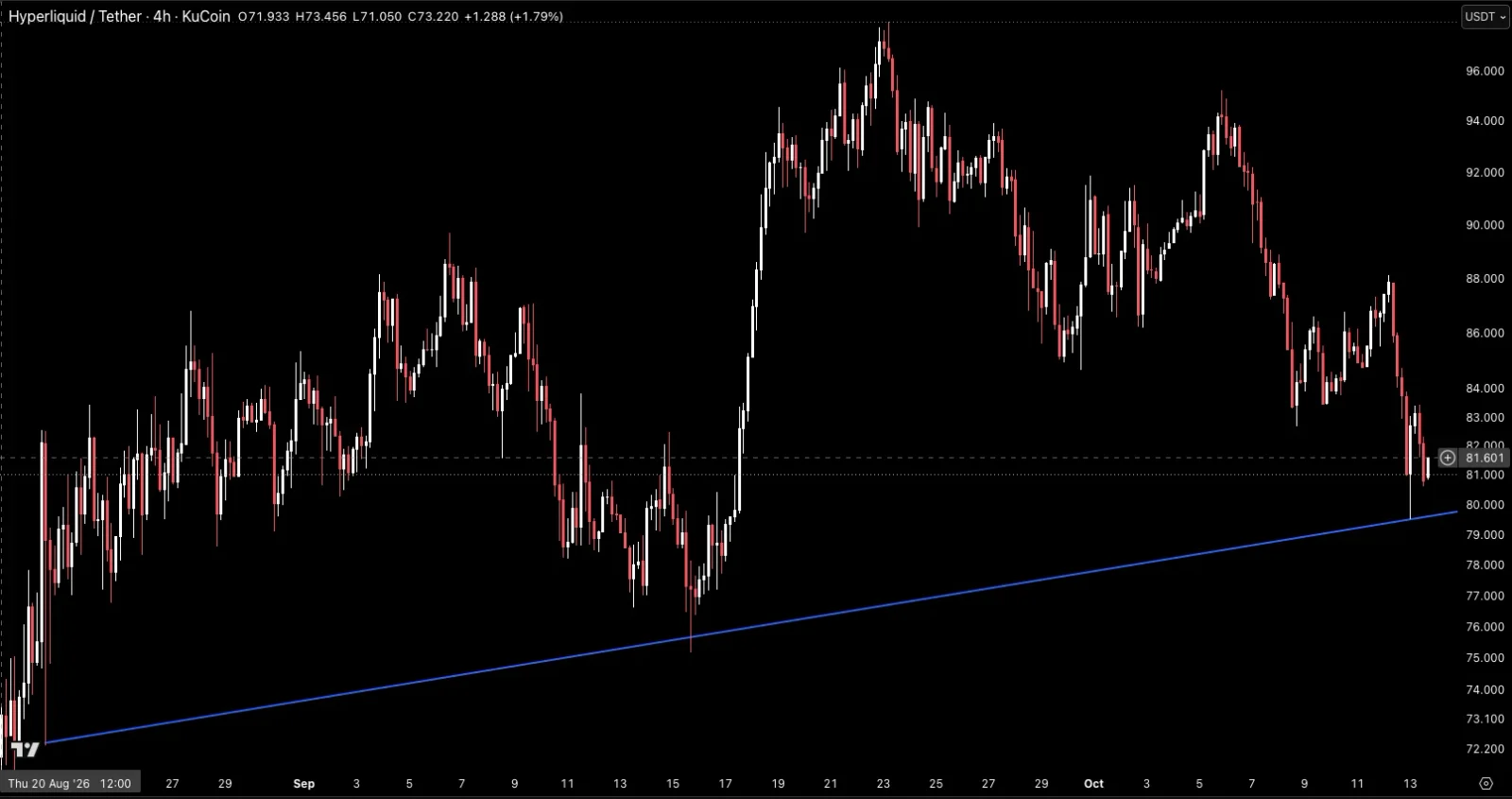Click the L71.050 low value in header
This screenshot has width=1512, height=799.
tap(377, 16)
